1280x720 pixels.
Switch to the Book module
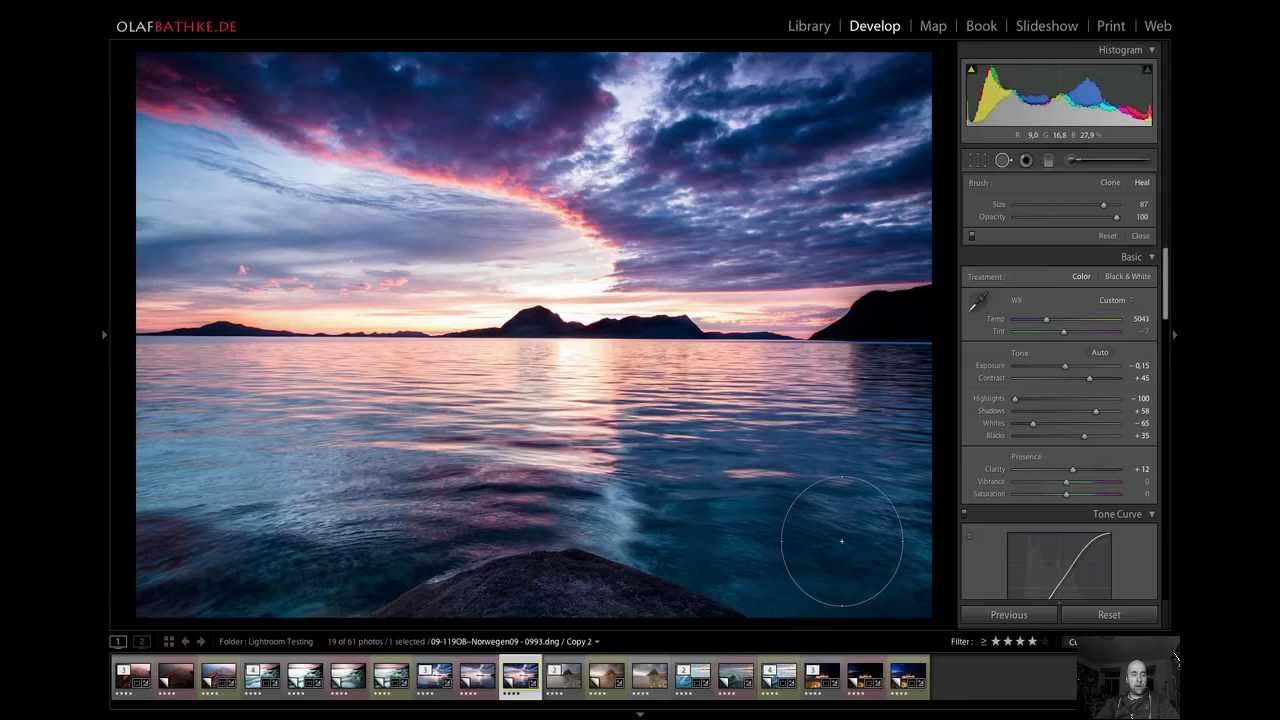[981, 26]
